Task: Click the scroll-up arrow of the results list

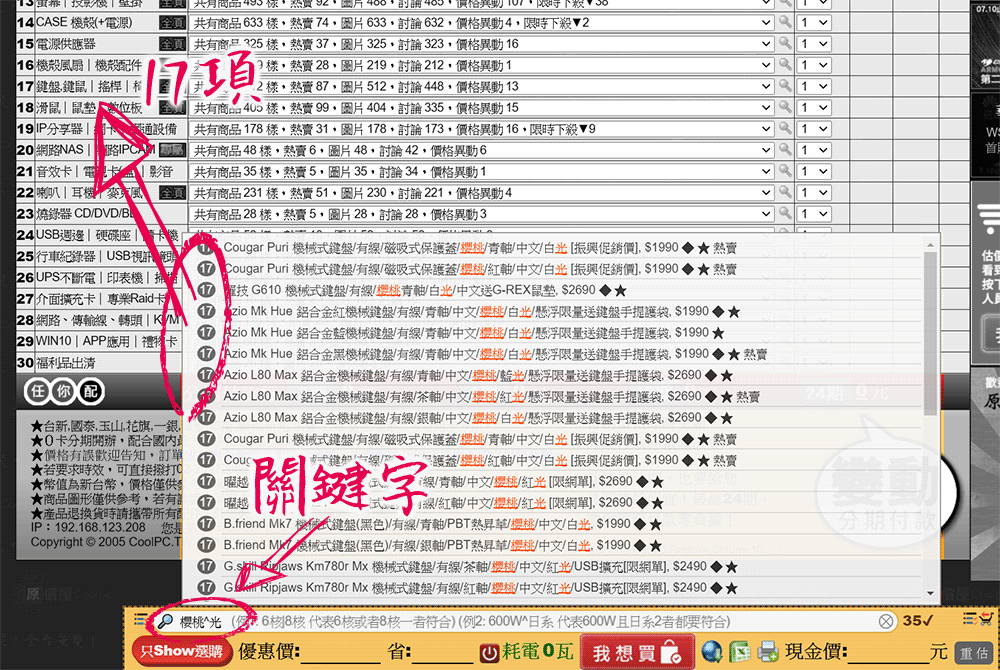Action: [x=930, y=245]
